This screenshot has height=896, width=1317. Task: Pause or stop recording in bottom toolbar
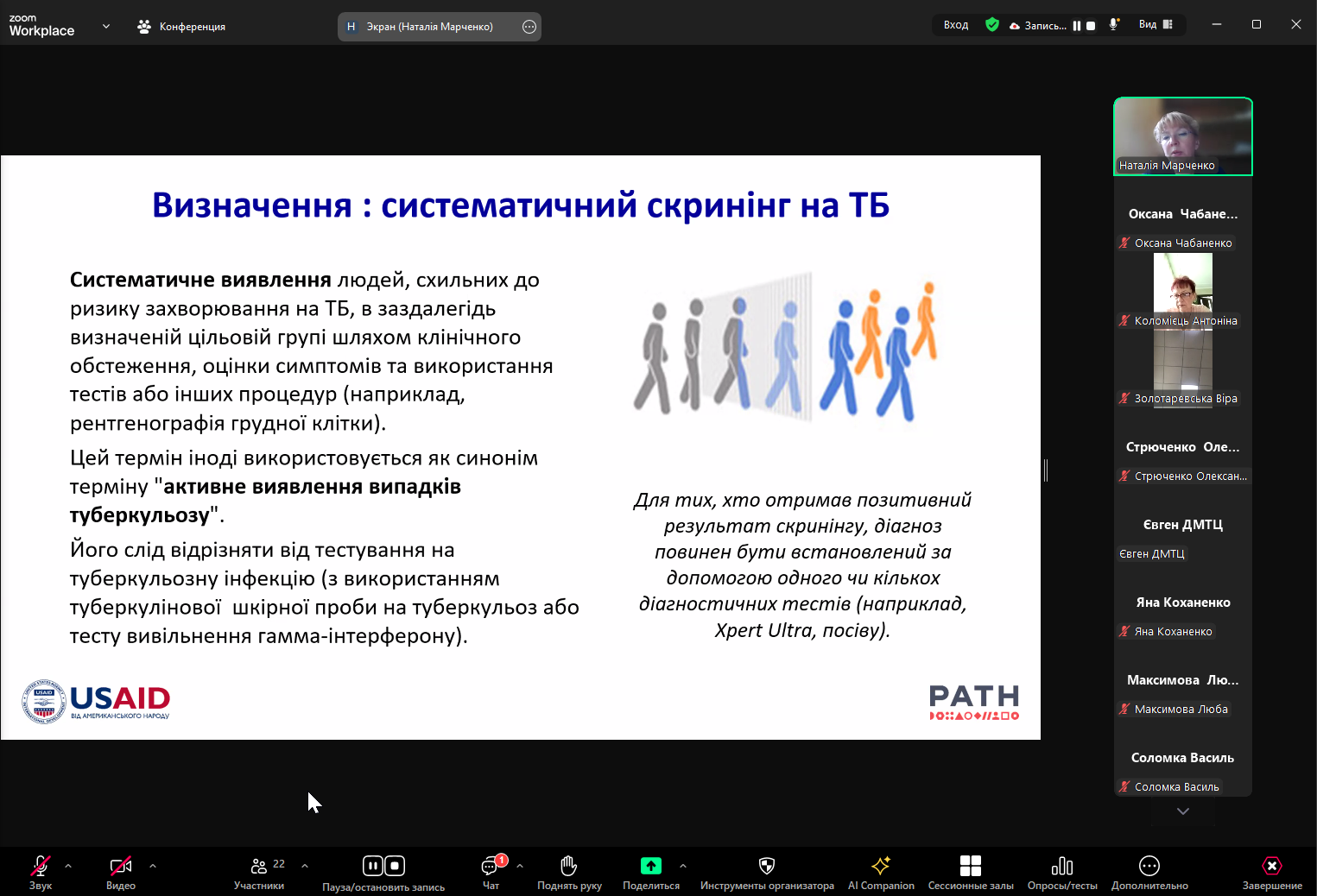pyautogui.click(x=383, y=867)
